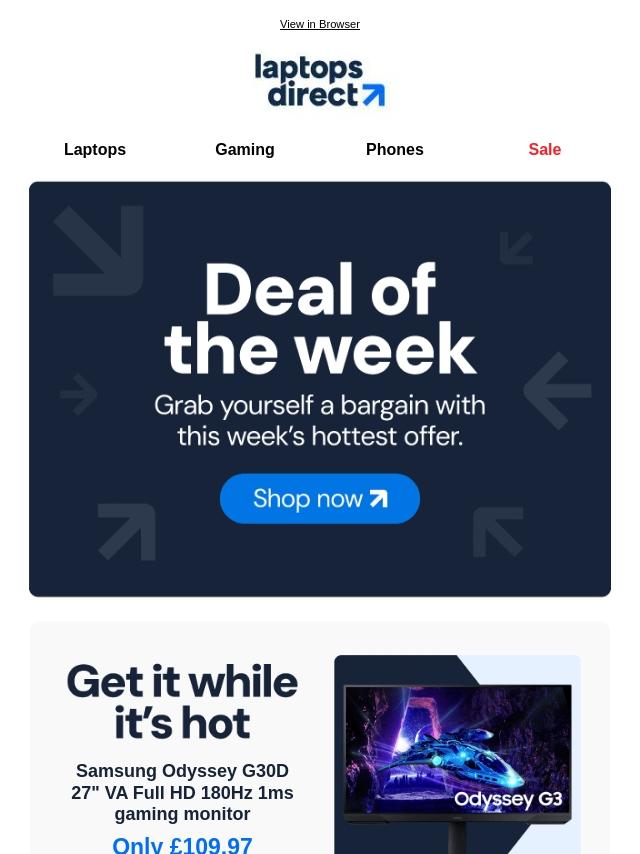Click the Only £109.97 price text
Screen dimensions: 640x854
coord(182,845)
